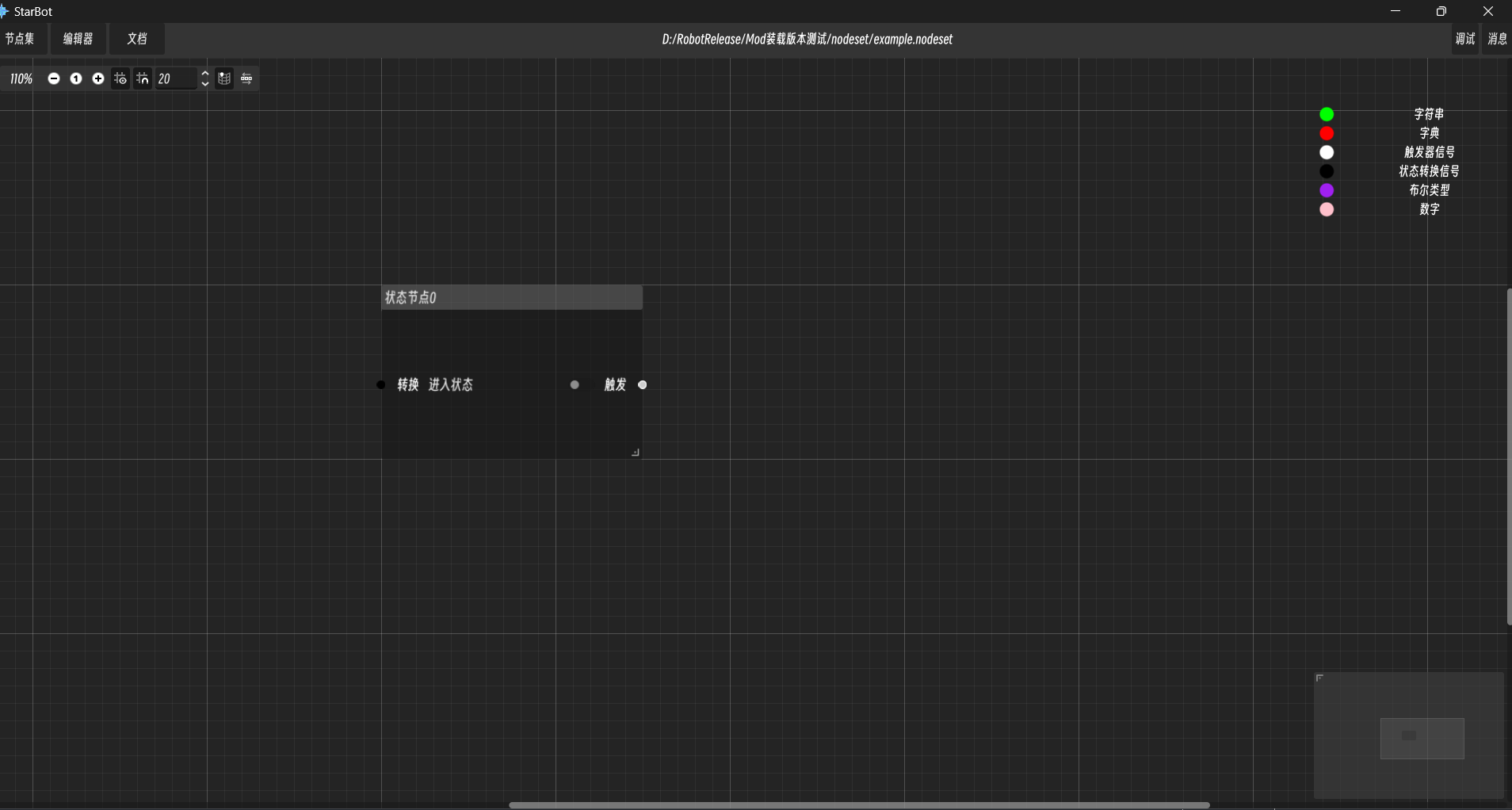This screenshot has width=1512, height=810.
Task: Close the StarBot window
Action: tap(1488, 11)
